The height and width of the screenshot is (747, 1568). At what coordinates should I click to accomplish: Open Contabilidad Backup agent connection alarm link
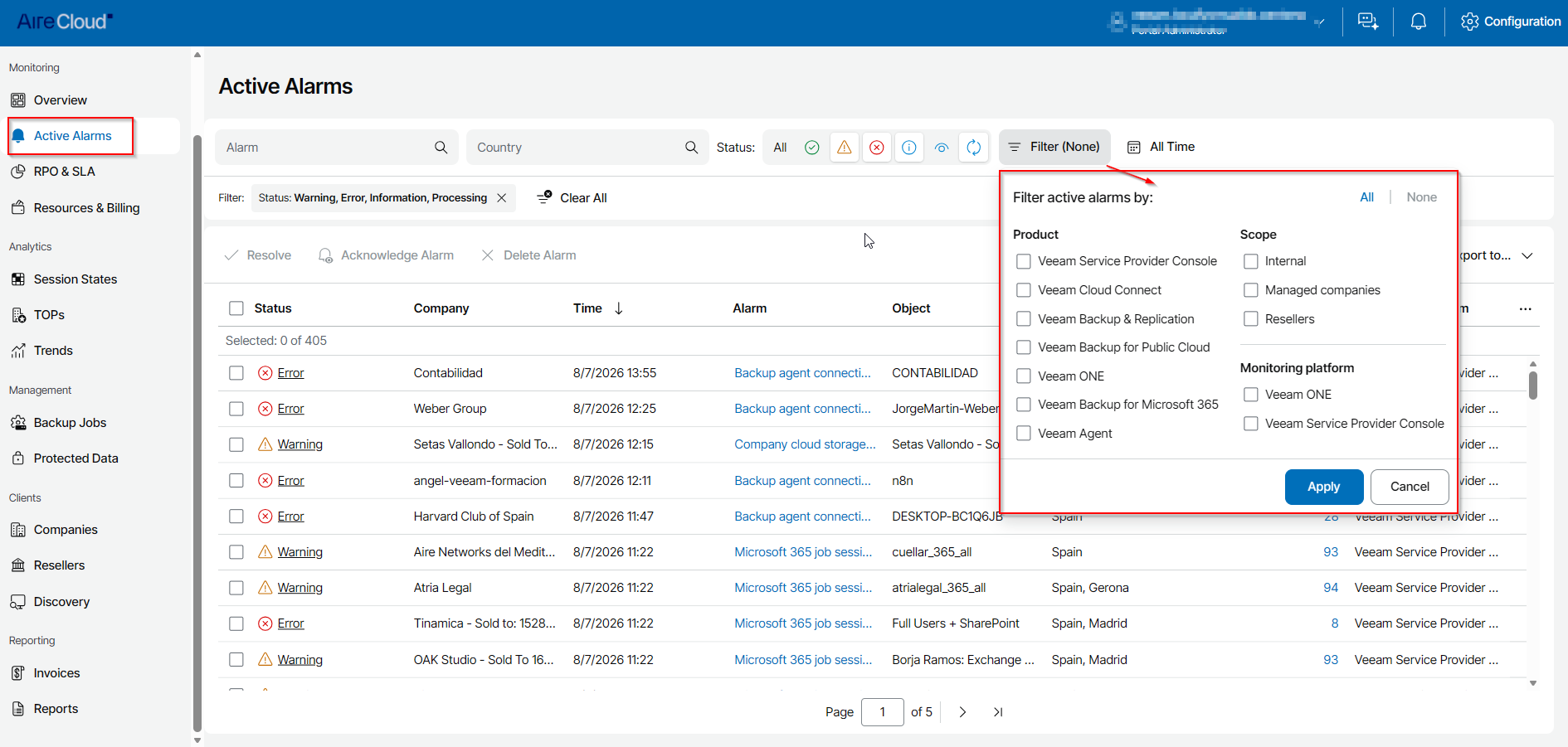[803, 373]
